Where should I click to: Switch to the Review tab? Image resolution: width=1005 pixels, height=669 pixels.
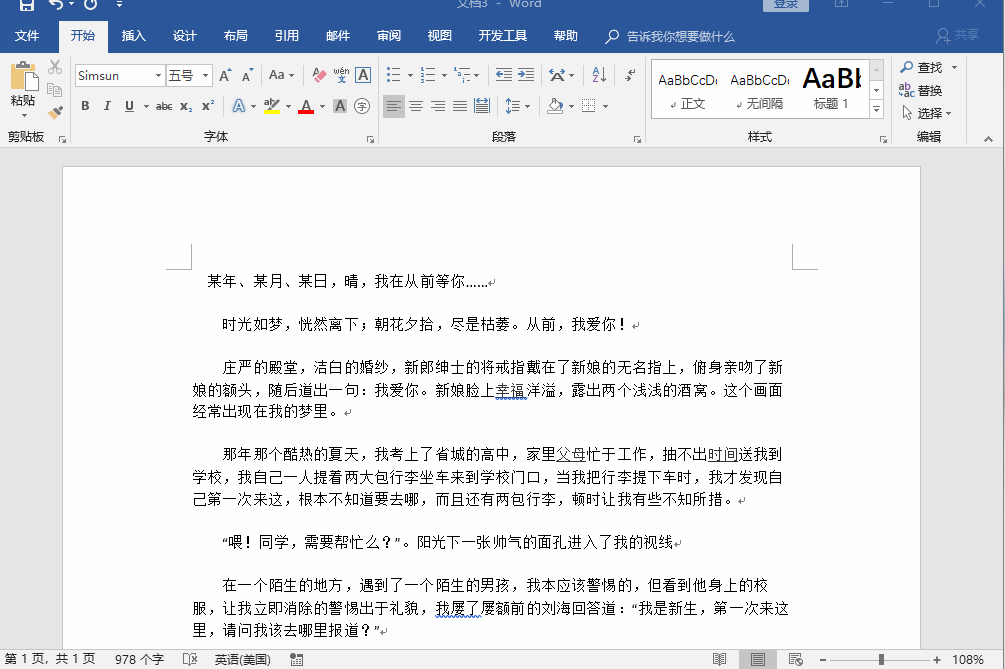pos(388,36)
